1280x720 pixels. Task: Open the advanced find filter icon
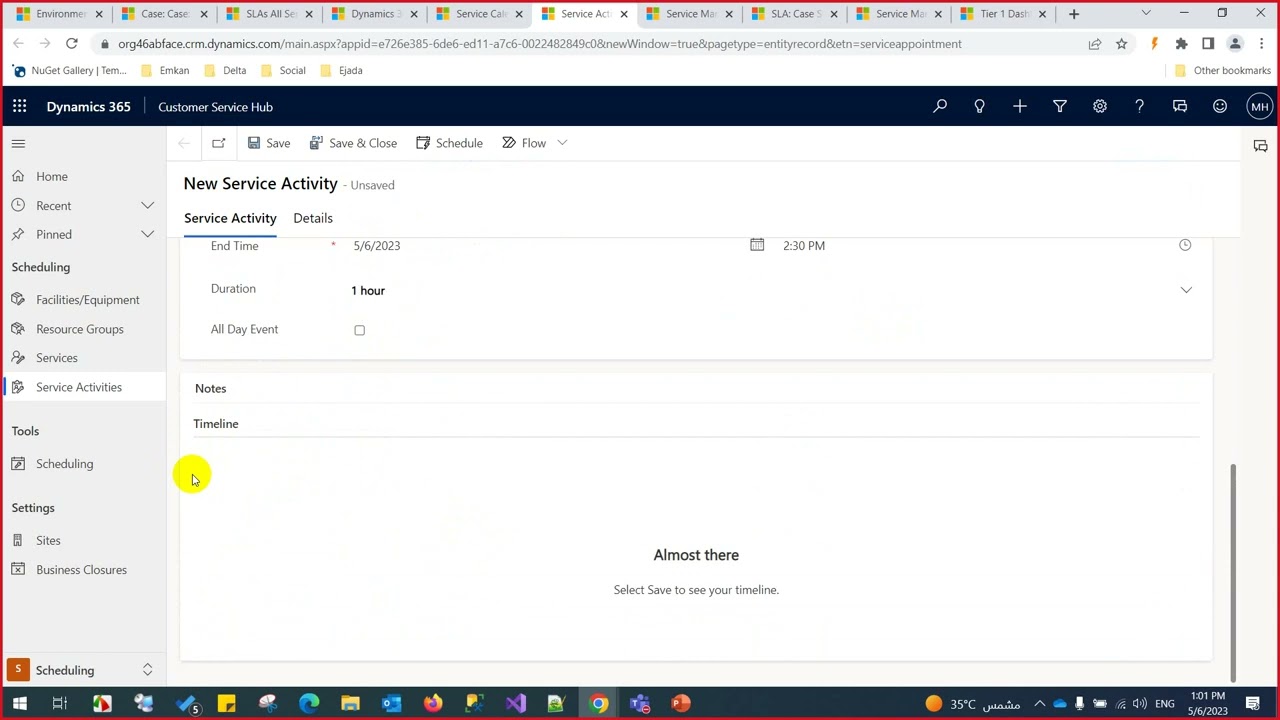click(1060, 106)
